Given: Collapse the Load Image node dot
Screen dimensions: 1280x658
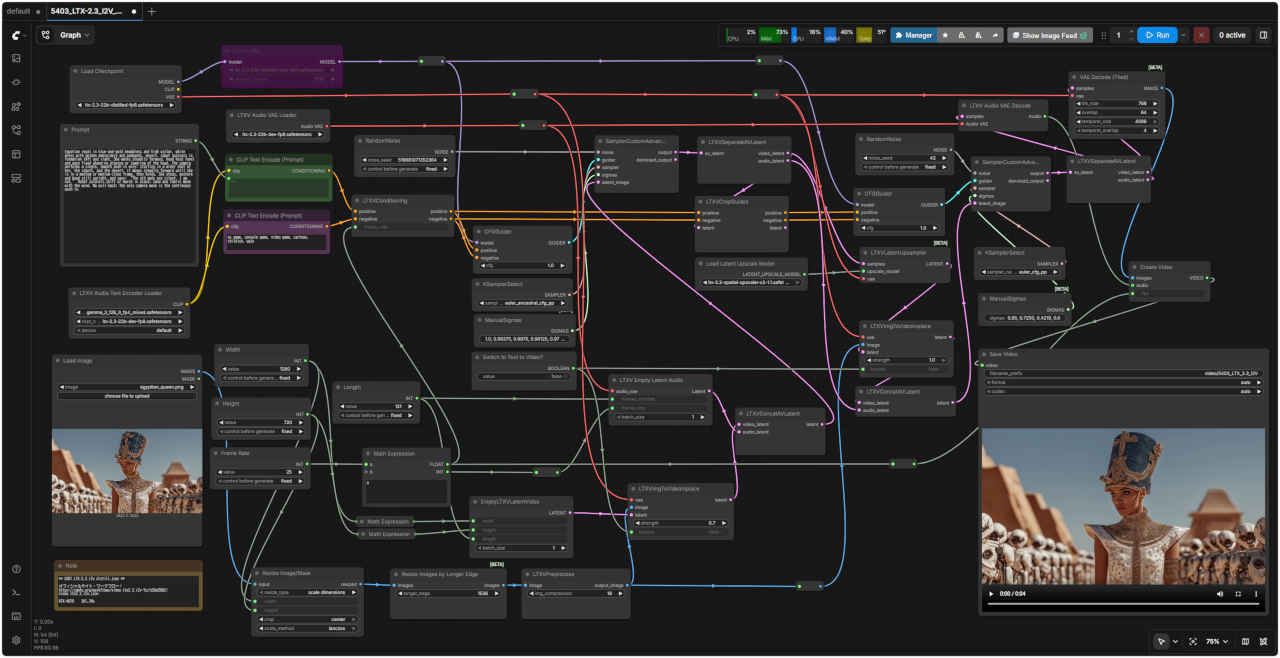Looking at the screenshot, I should [x=58, y=360].
